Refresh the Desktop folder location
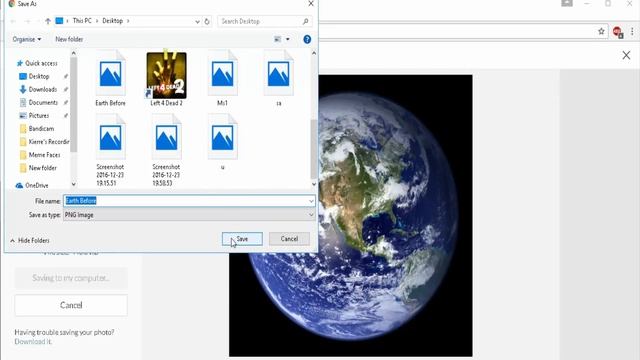Image resolution: width=640 pixels, height=360 pixels. click(207, 21)
